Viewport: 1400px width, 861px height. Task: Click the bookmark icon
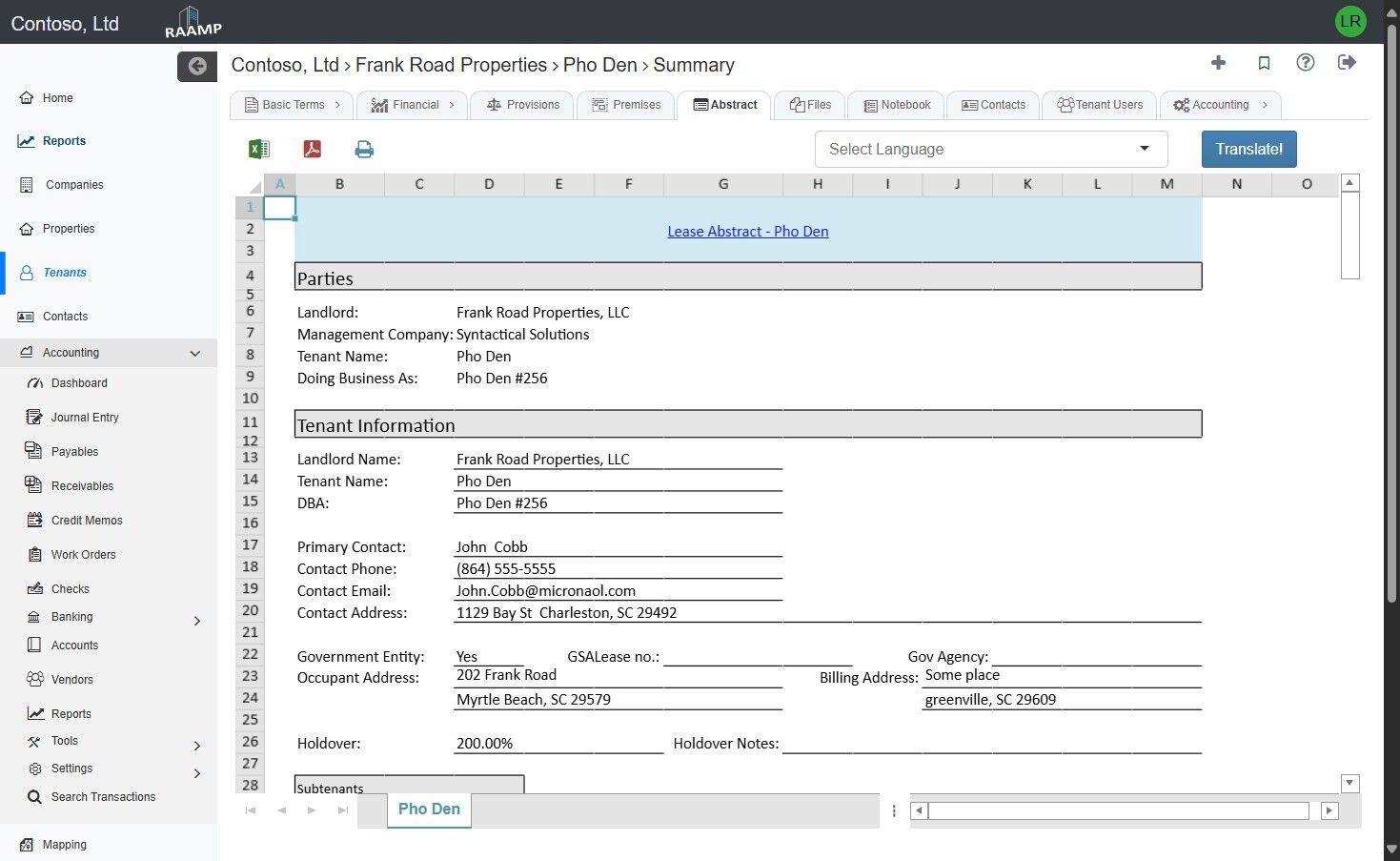[1264, 63]
